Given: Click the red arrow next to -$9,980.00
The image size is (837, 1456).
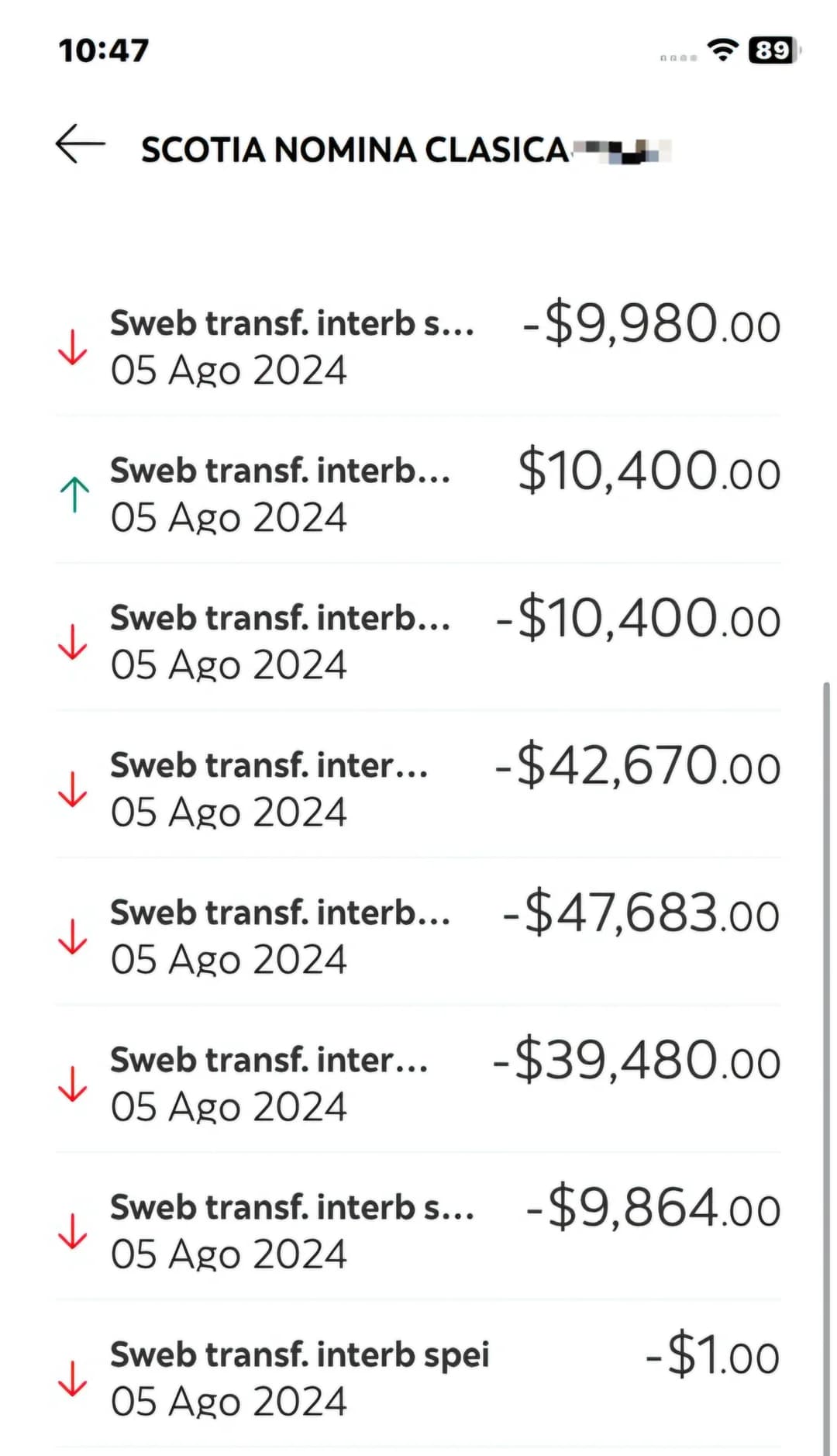Looking at the screenshot, I should point(73,347).
